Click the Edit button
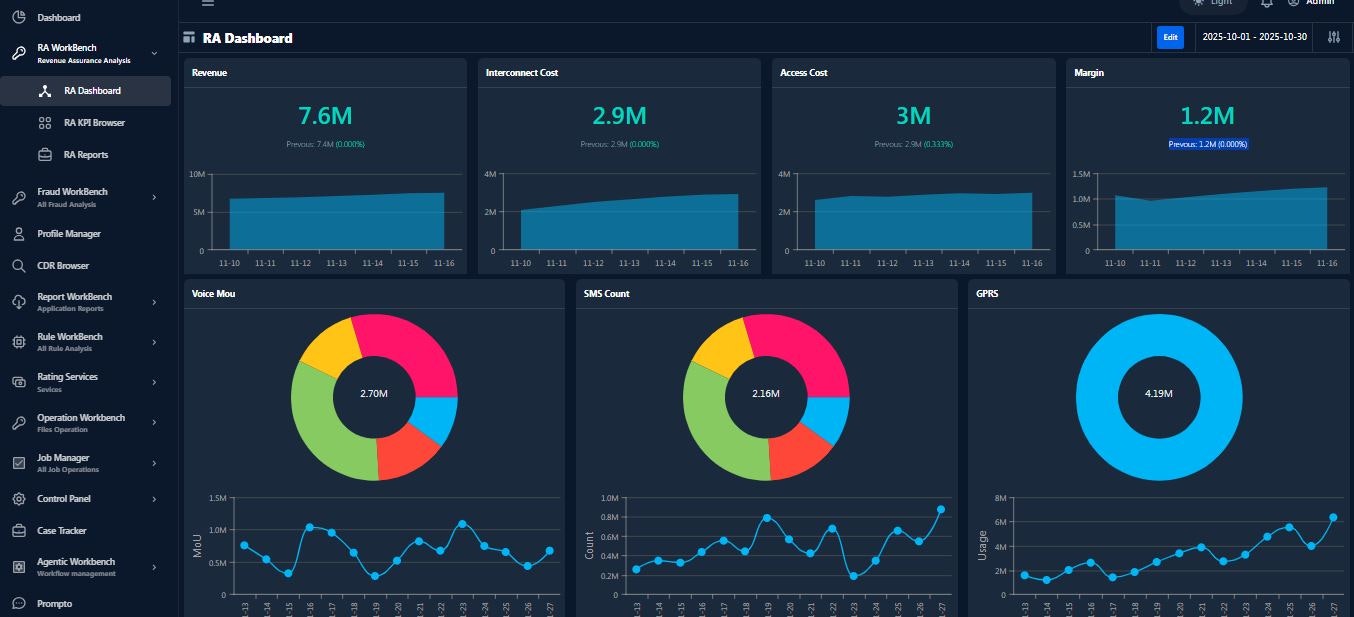 pyautogui.click(x=1169, y=36)
